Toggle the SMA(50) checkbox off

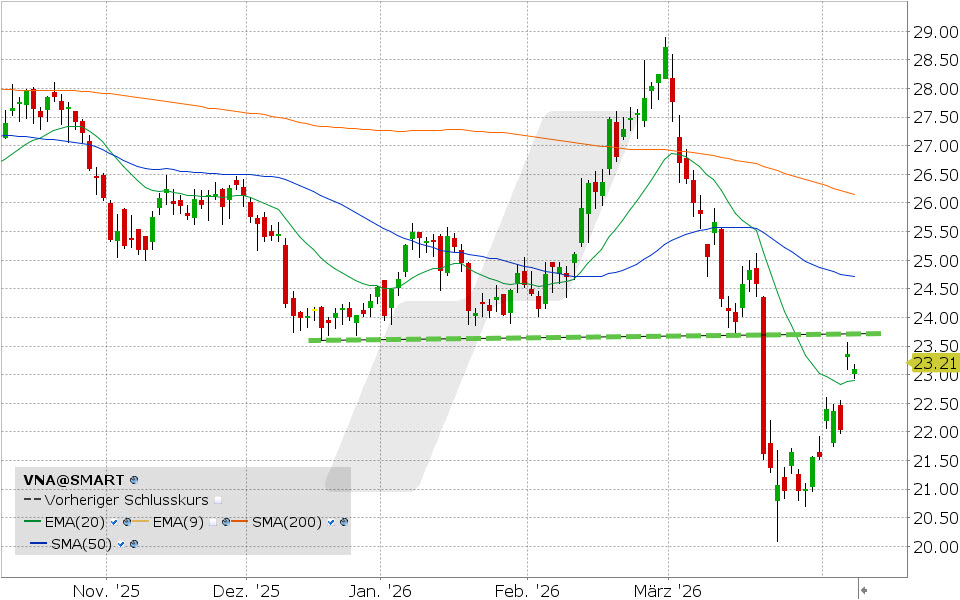tap(122, 544)
